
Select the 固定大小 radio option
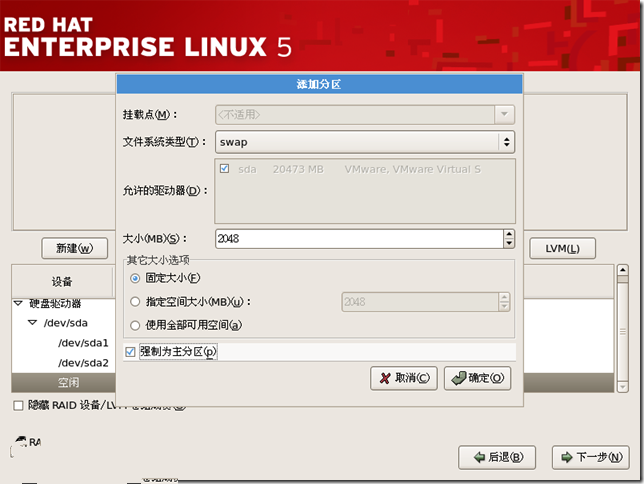136,278
